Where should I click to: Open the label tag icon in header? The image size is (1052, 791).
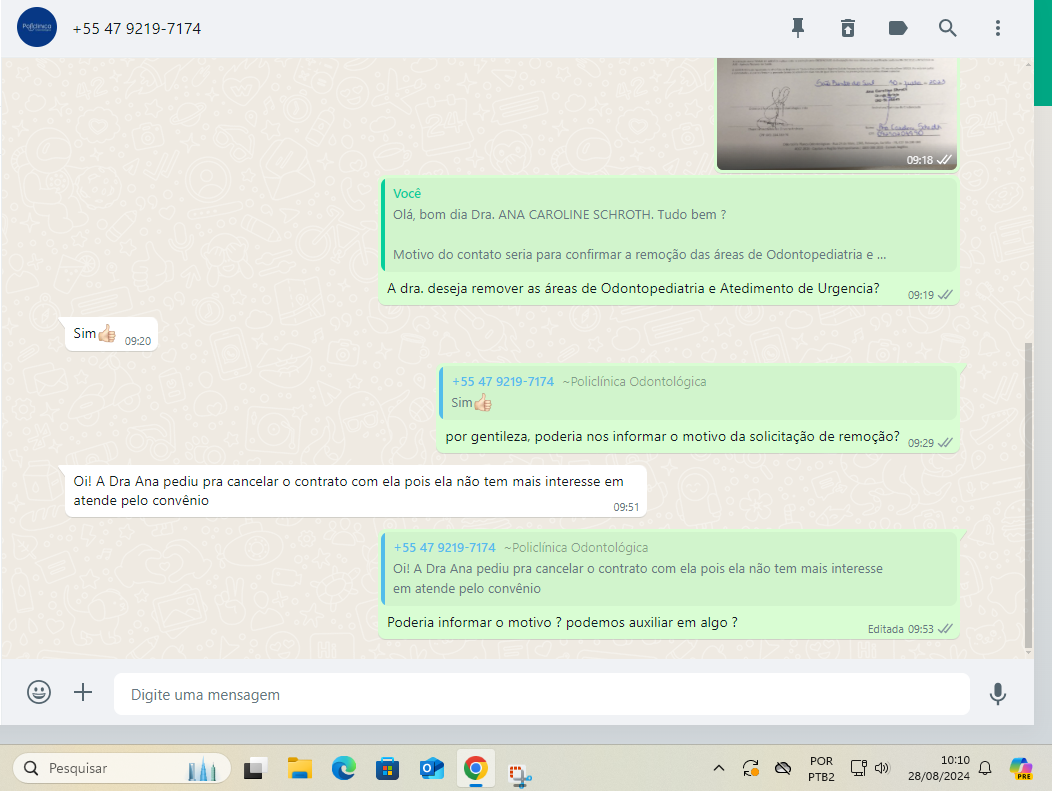[x=898, y=28]
